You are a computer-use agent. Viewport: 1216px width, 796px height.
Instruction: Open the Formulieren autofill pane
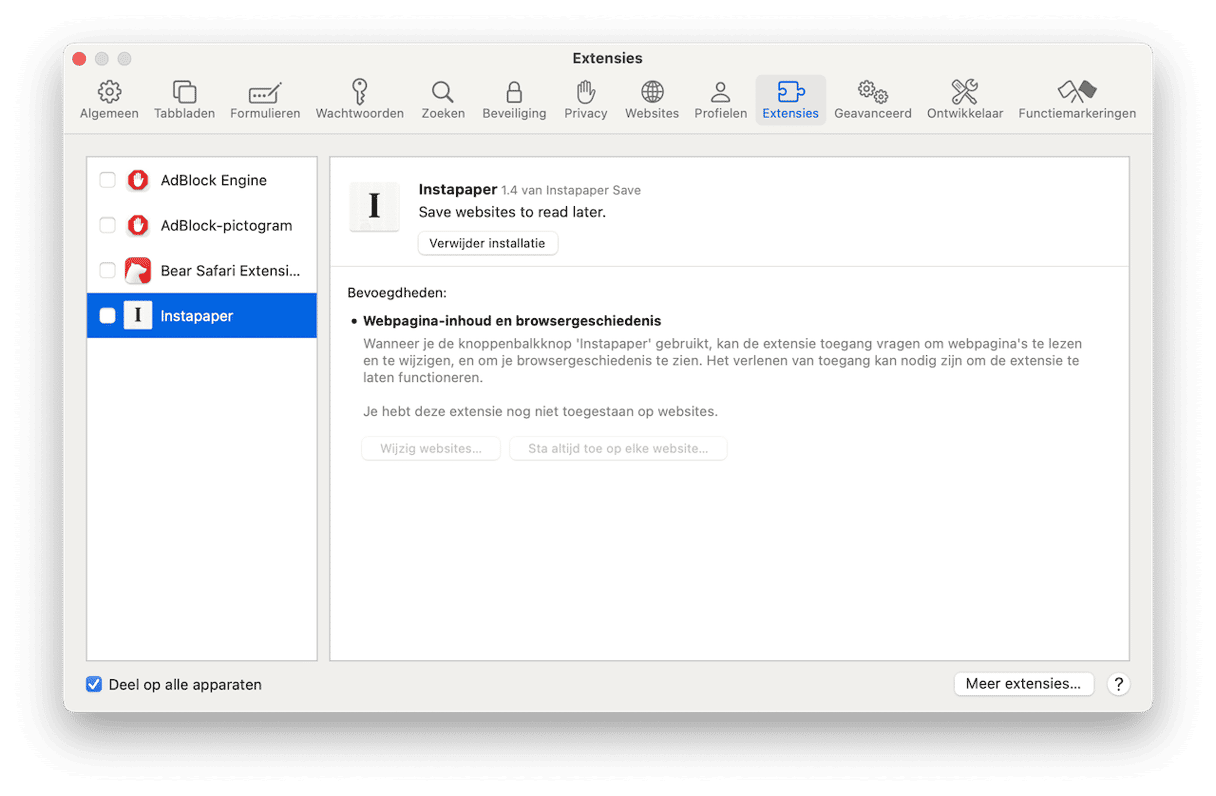[x=265, y=100]
